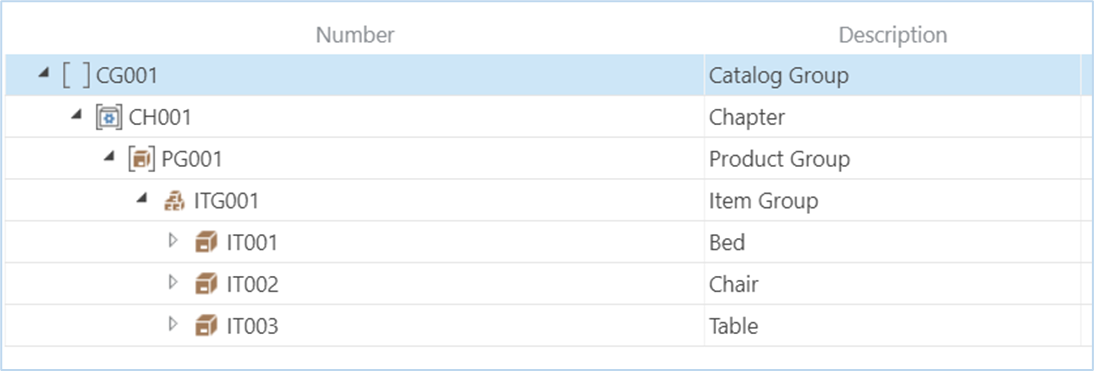Select the Table description cell

892,326
